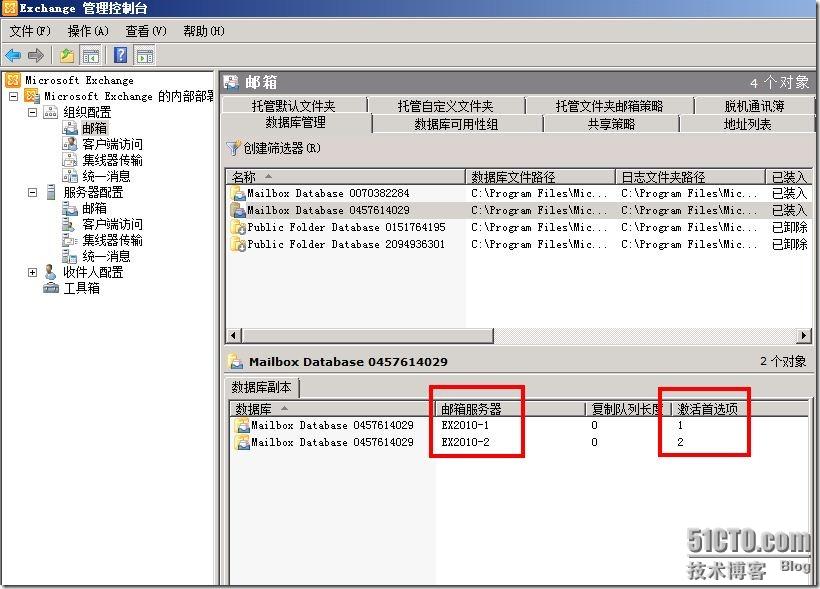Click the 邮箱 result pane header icon

coord(231,82)
